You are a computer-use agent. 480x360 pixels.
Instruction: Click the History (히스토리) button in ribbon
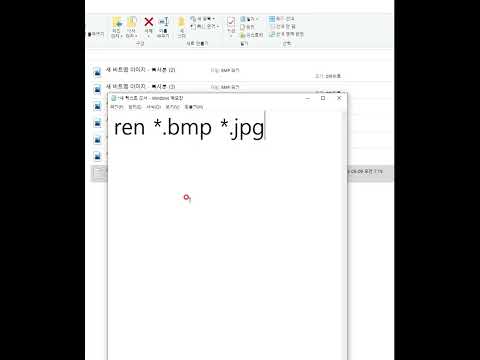252,35
